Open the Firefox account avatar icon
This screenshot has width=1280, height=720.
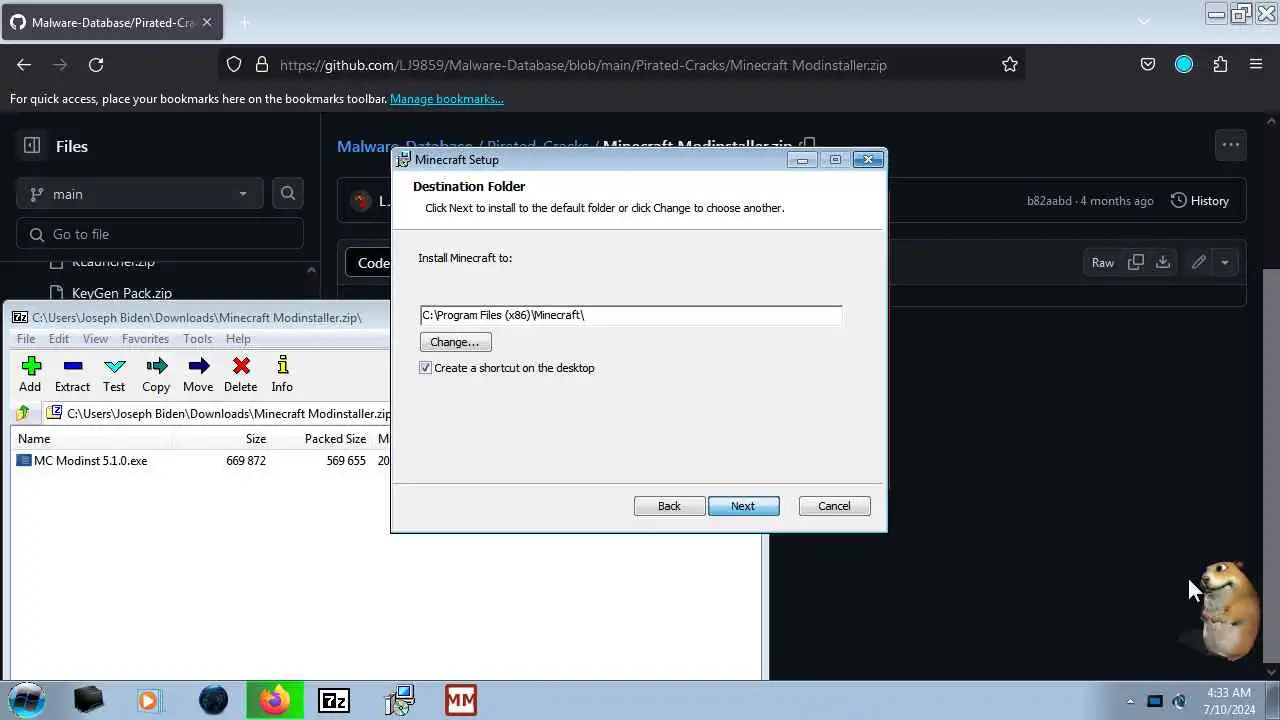1184,65
